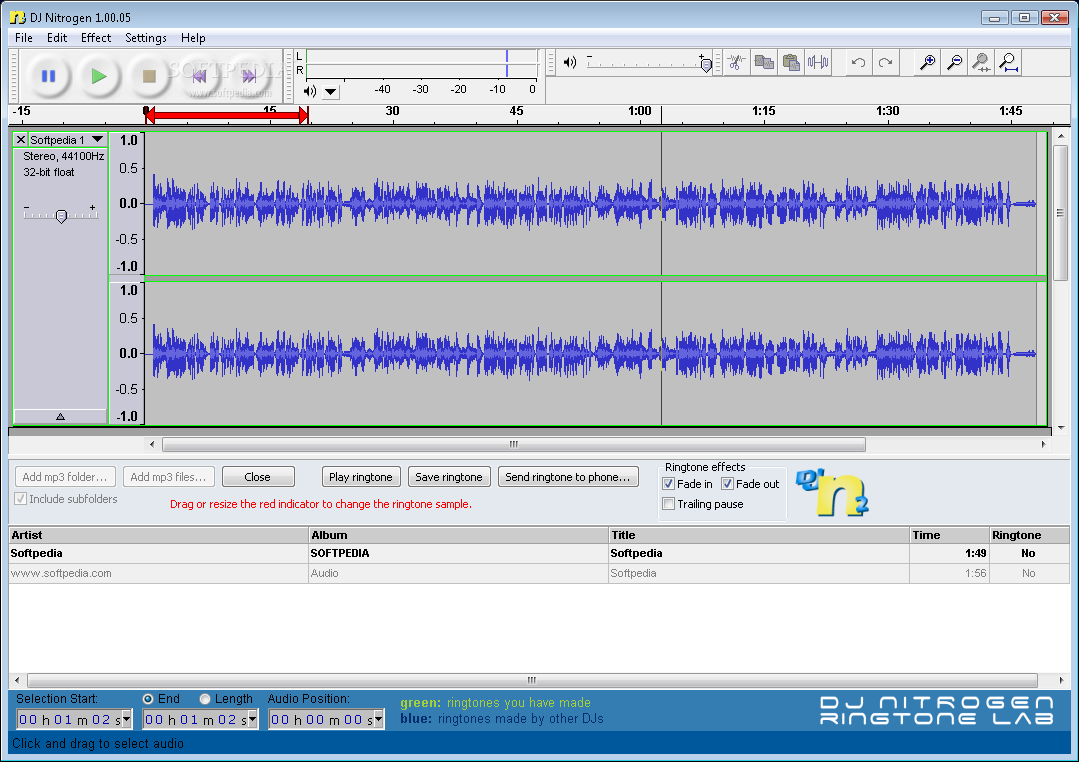Adjust the output volume slider
Screen dimensions: 1079x762
(x=706, y=65)
